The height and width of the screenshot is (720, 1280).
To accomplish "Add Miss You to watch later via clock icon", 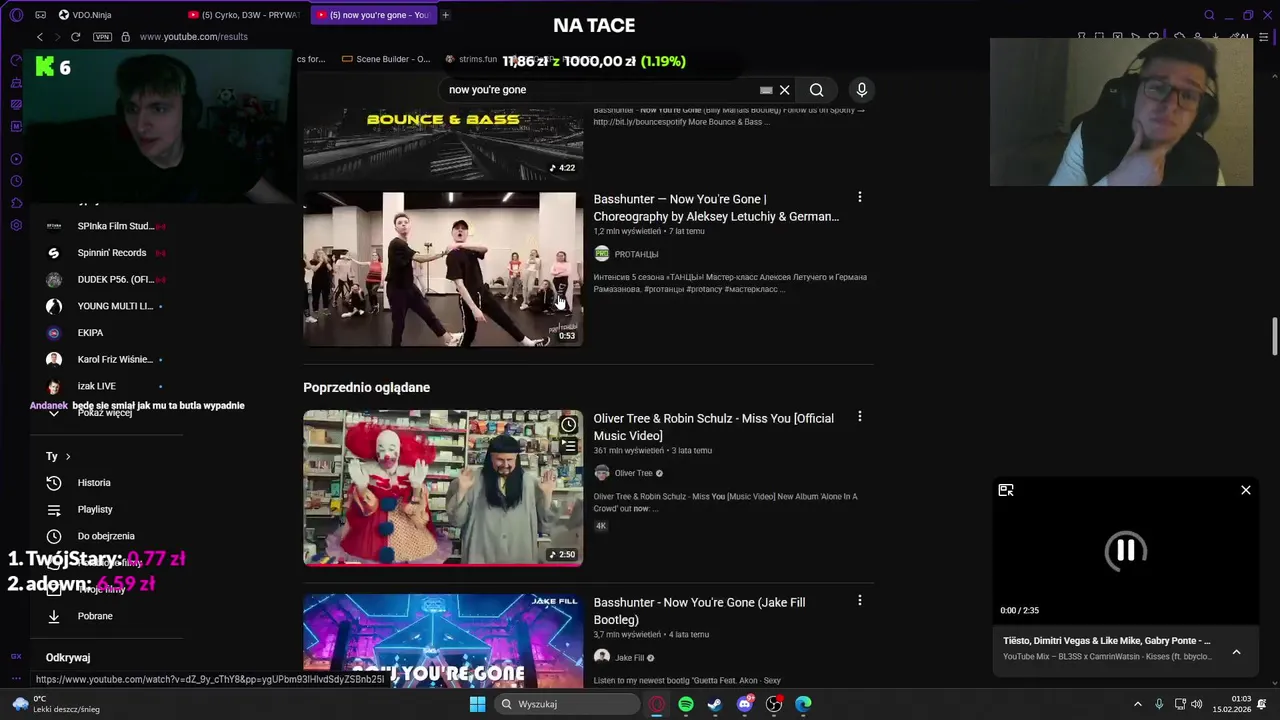I will click(x=568, y=425).
